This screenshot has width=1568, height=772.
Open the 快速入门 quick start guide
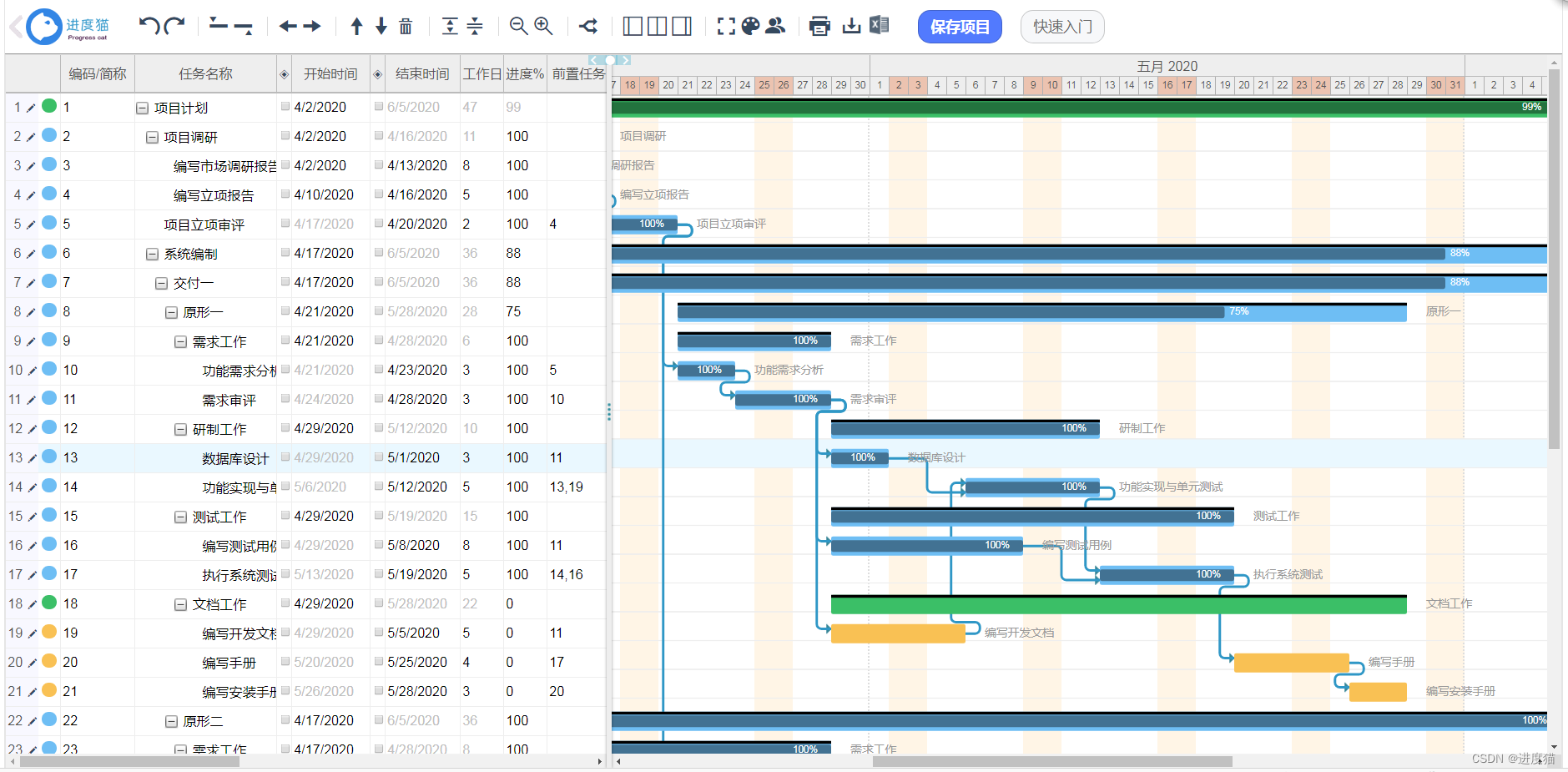(x=1062, y=27)
